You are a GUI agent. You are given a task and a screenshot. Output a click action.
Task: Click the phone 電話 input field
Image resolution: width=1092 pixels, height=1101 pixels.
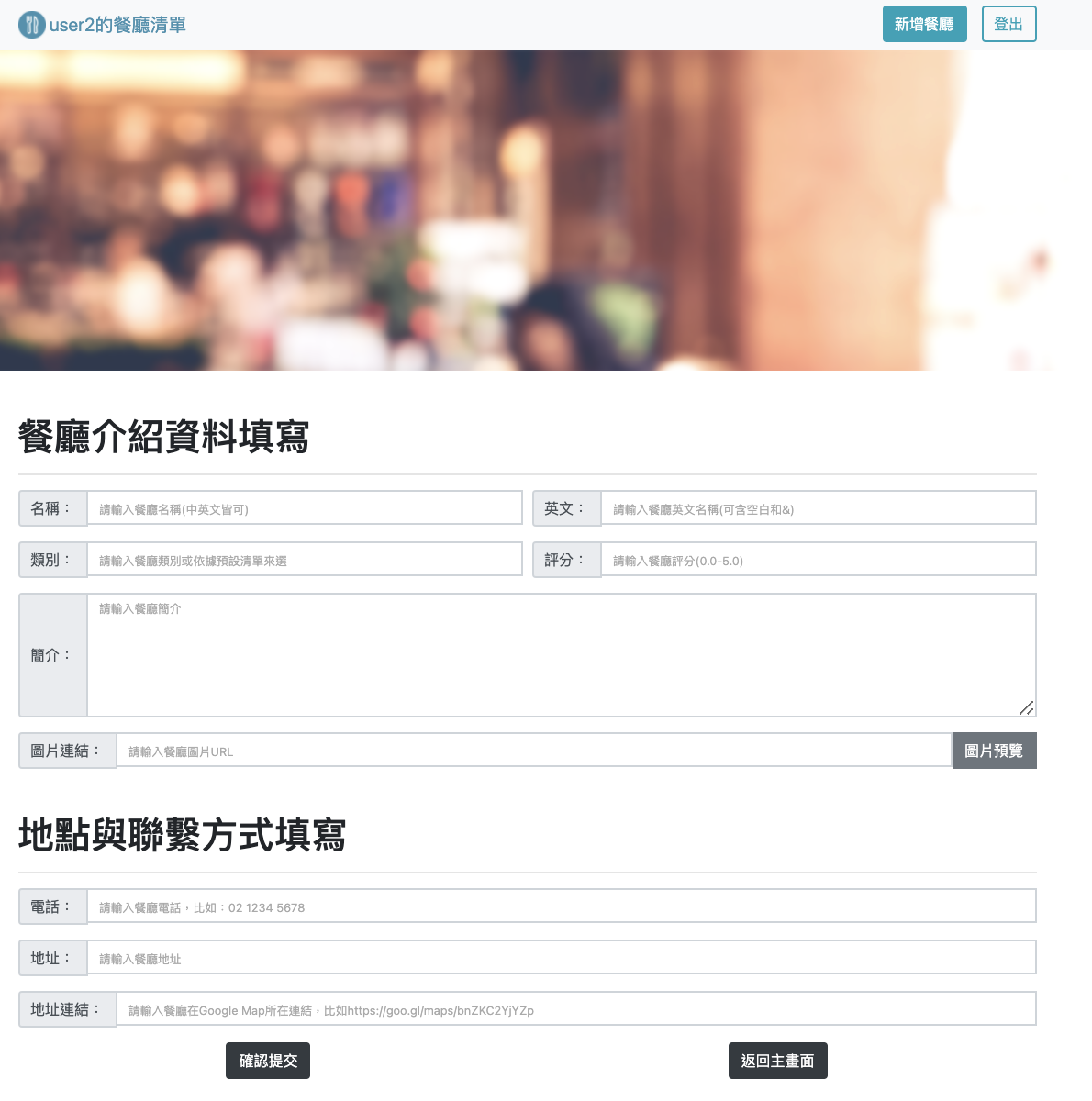pos(561,906)
